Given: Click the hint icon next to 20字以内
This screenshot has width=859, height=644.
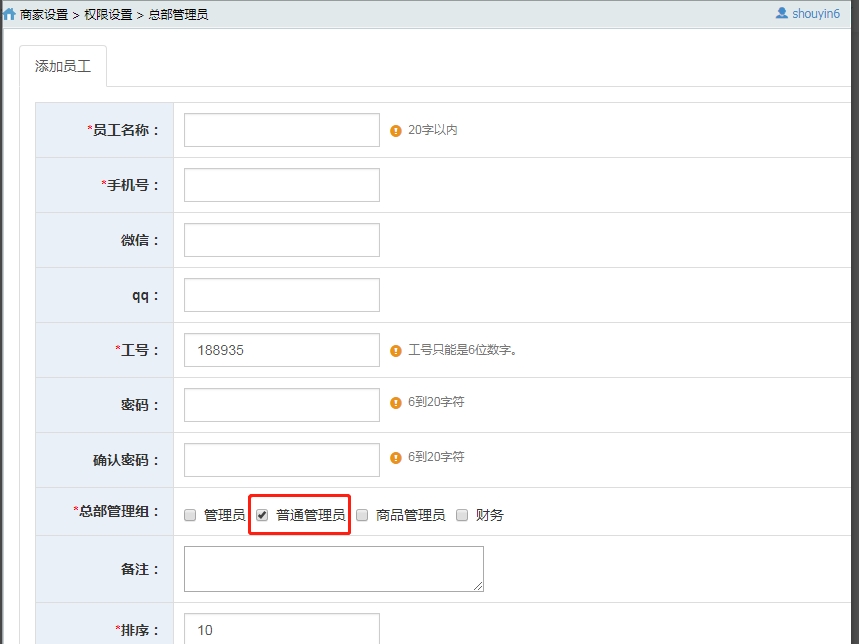Looking at the screenshot, I should pyautogui.click(x=396, y=131).
